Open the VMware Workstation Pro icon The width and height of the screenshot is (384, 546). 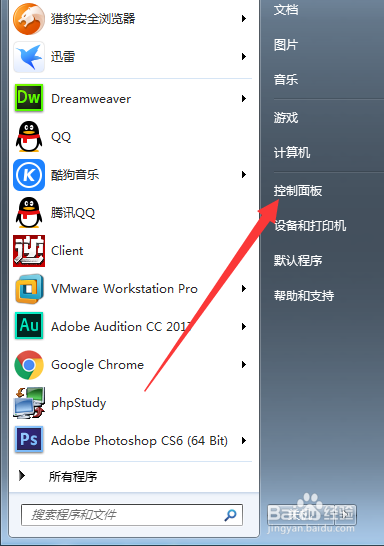tap(29, 289)
